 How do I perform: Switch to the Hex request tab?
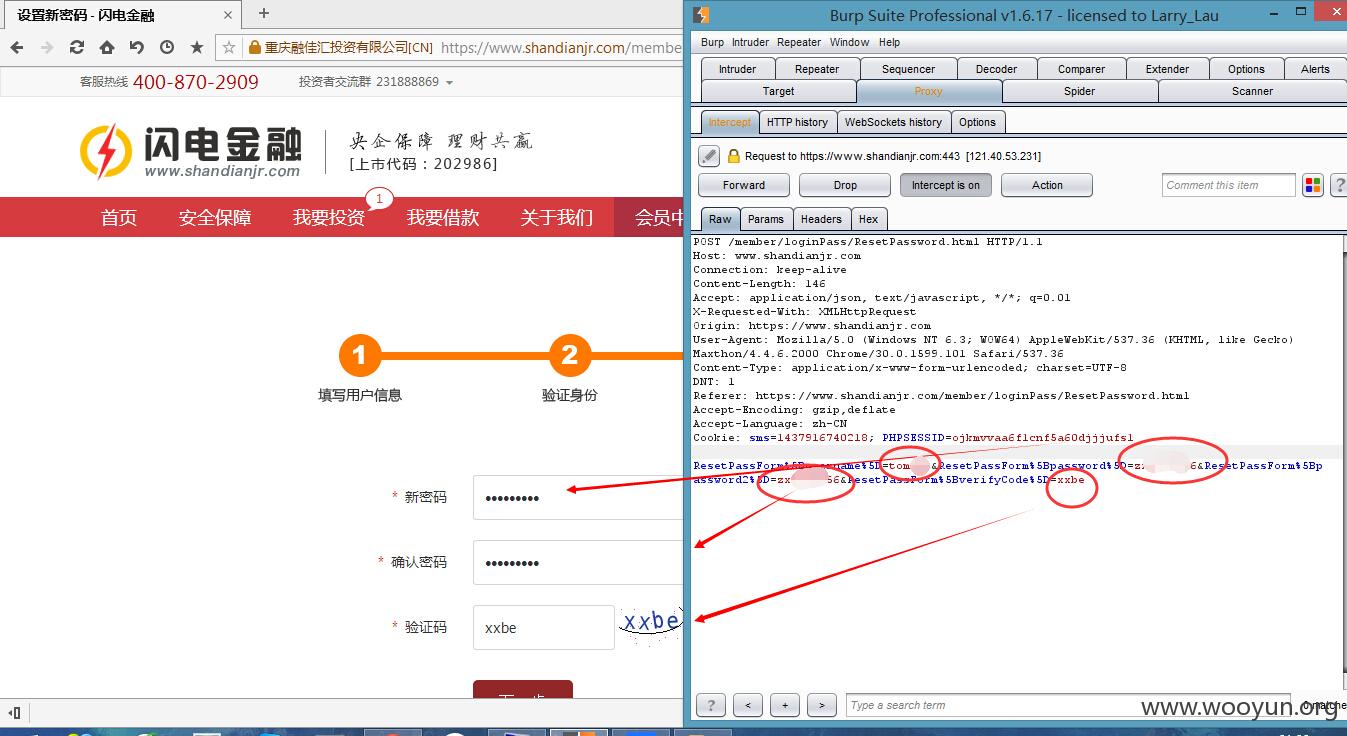point(869,219)
